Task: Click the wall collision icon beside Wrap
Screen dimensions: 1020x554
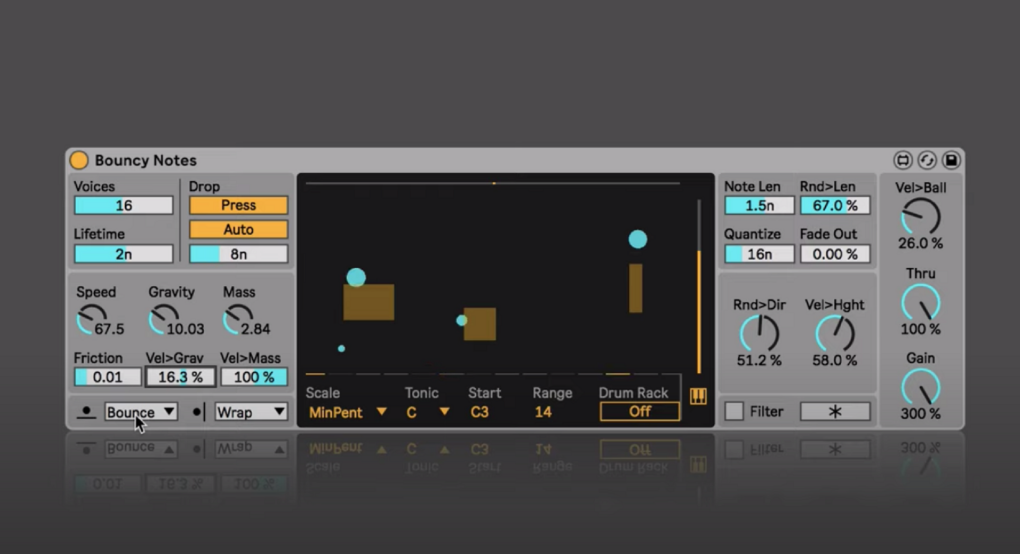Action: pos(199,412)
